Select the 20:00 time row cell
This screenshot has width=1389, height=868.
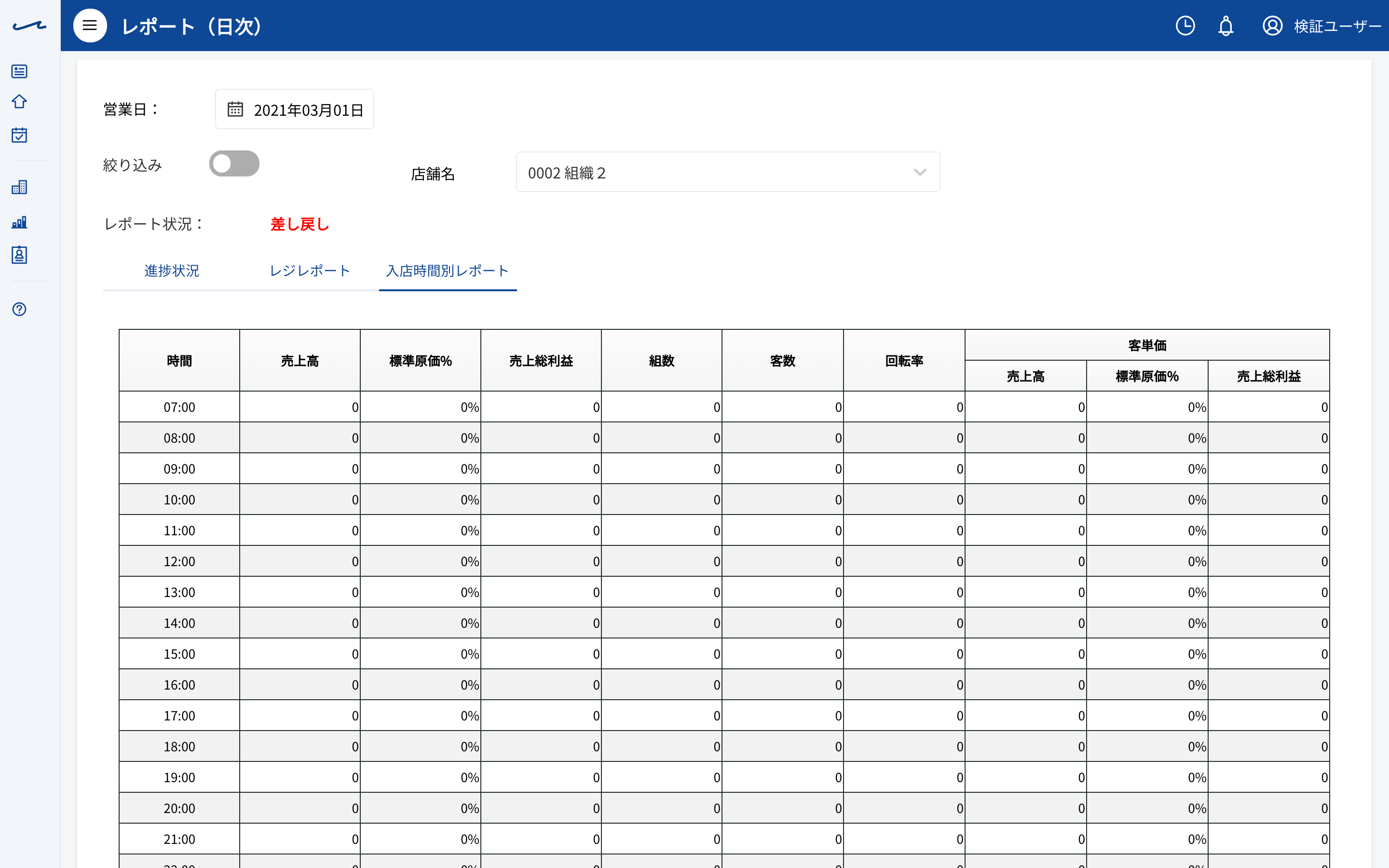coord(179,808)
